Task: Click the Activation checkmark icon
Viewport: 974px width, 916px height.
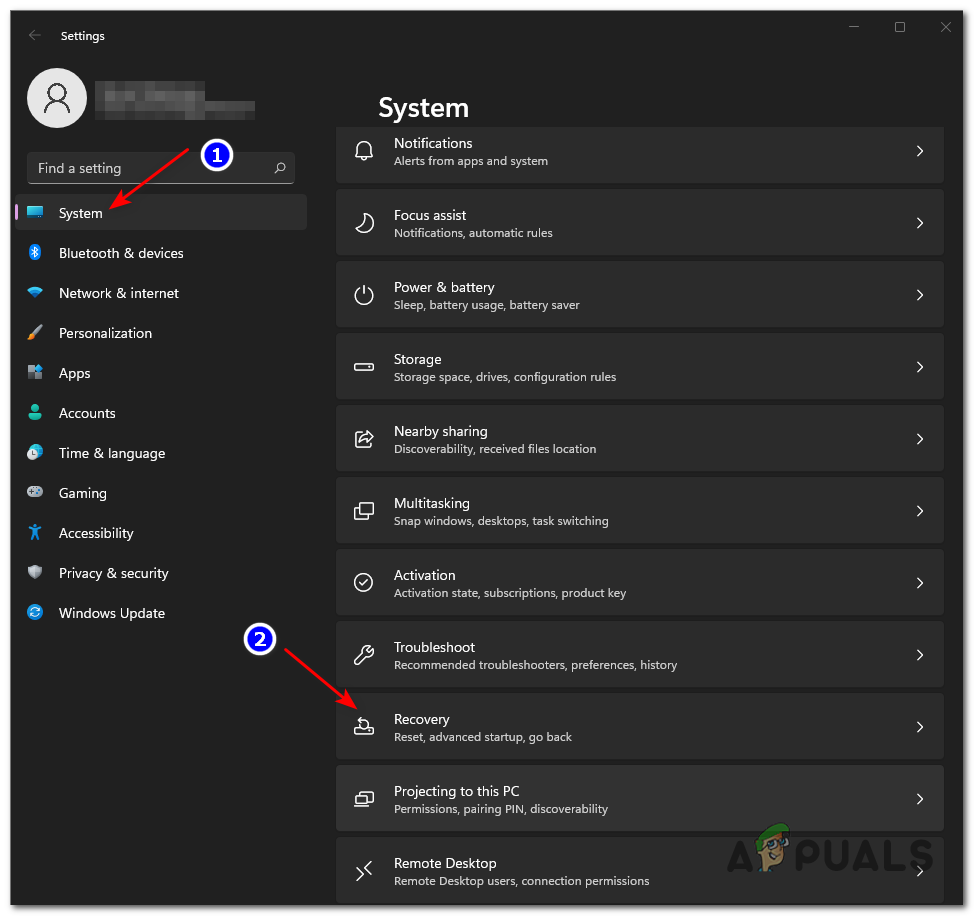Action: 363,583
